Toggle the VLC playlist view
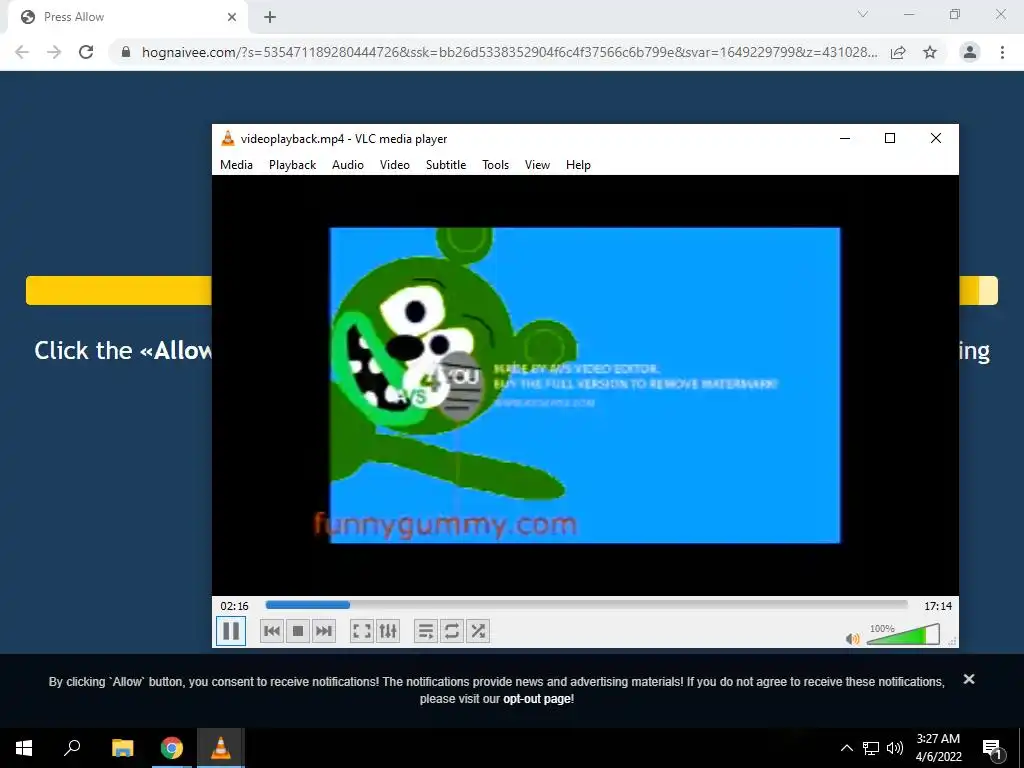1024x768 pixels. (x=426, y=631)
